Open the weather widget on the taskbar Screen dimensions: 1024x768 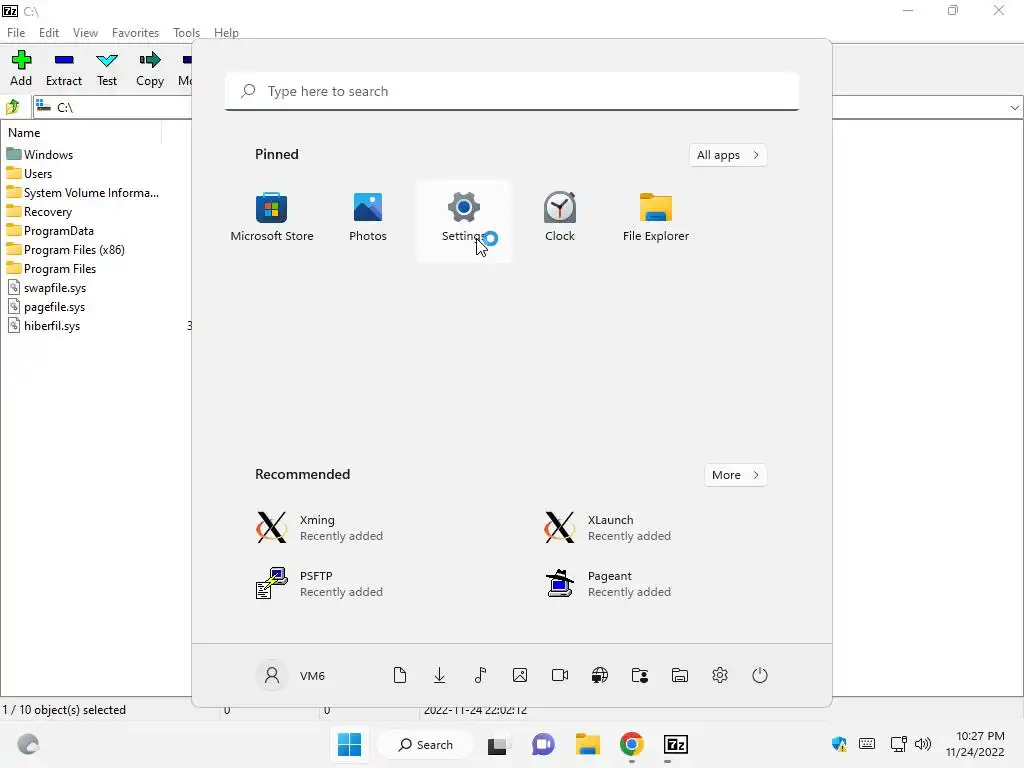[x=27, y=744]
